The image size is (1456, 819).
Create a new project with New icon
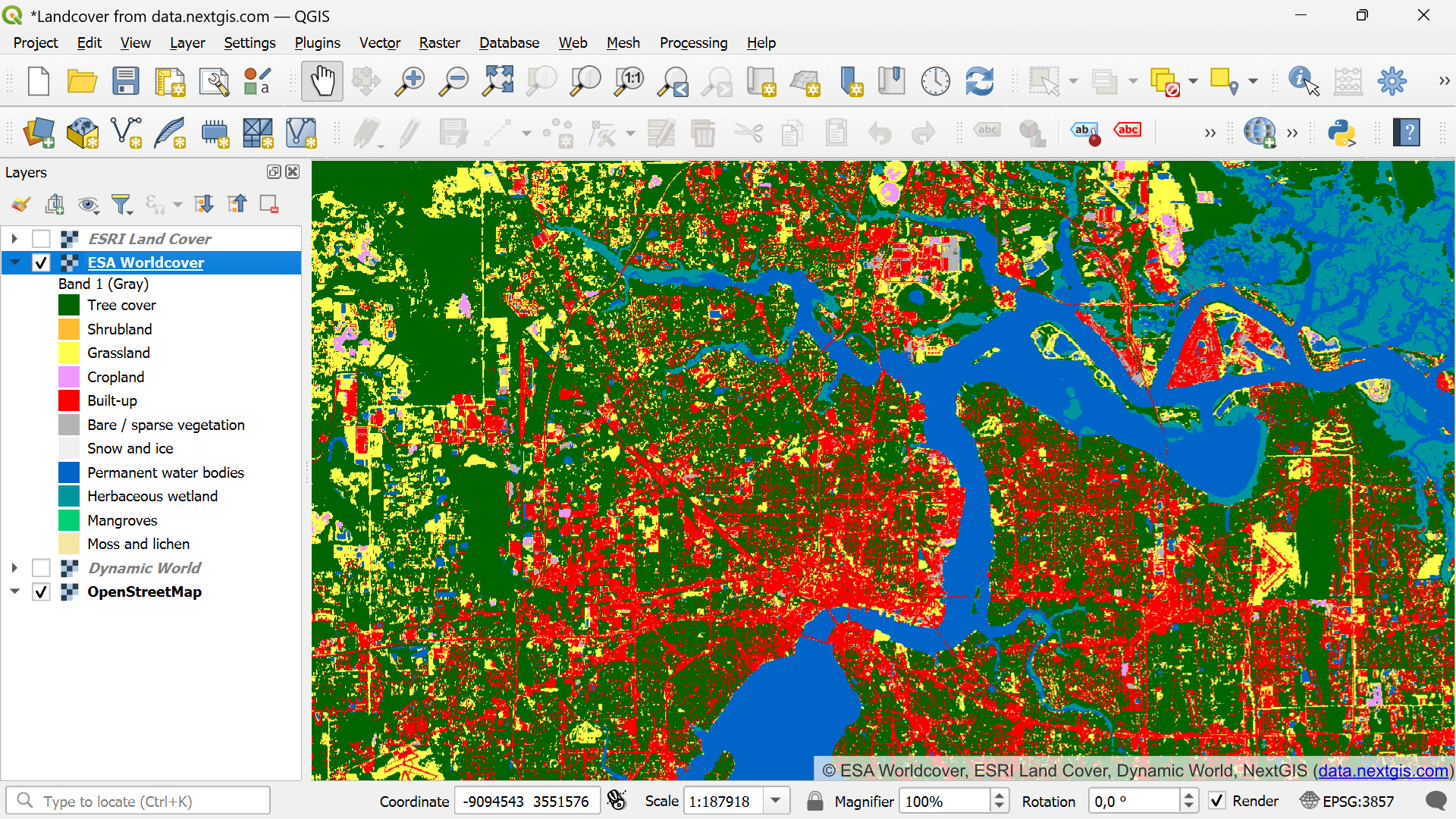pos(38,81)
